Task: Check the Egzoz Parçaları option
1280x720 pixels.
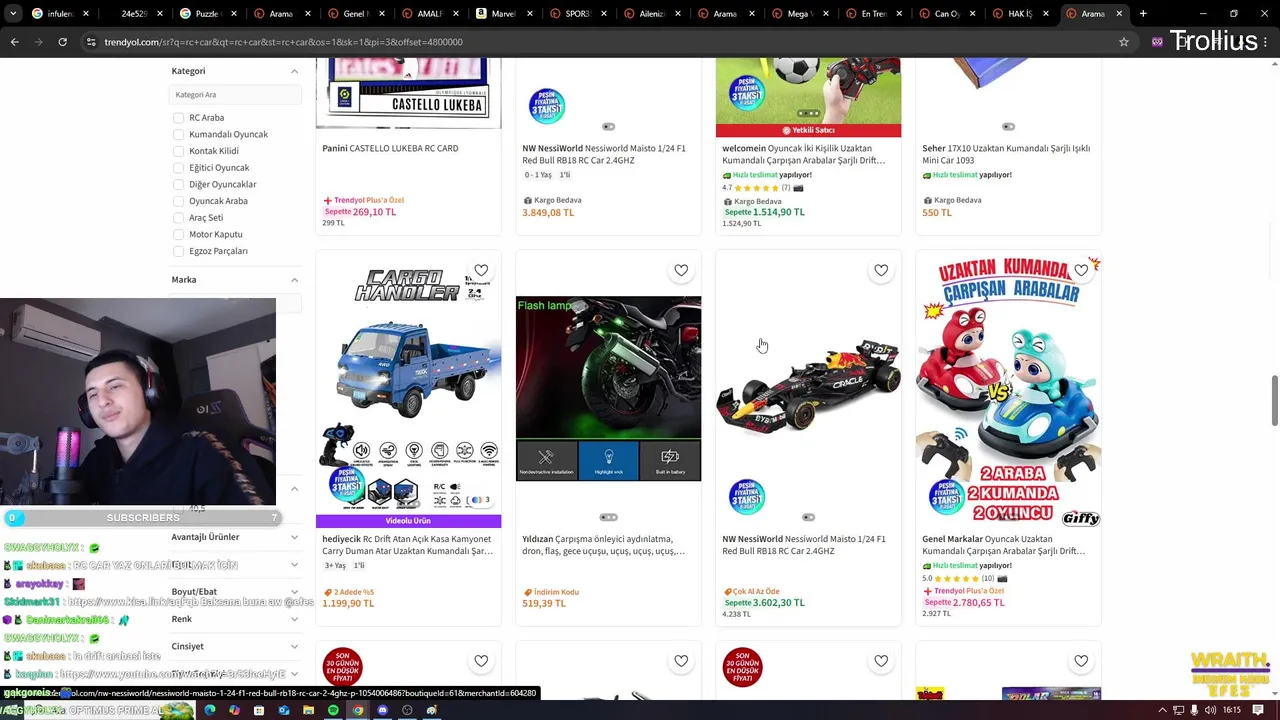Action: [178, 251]
